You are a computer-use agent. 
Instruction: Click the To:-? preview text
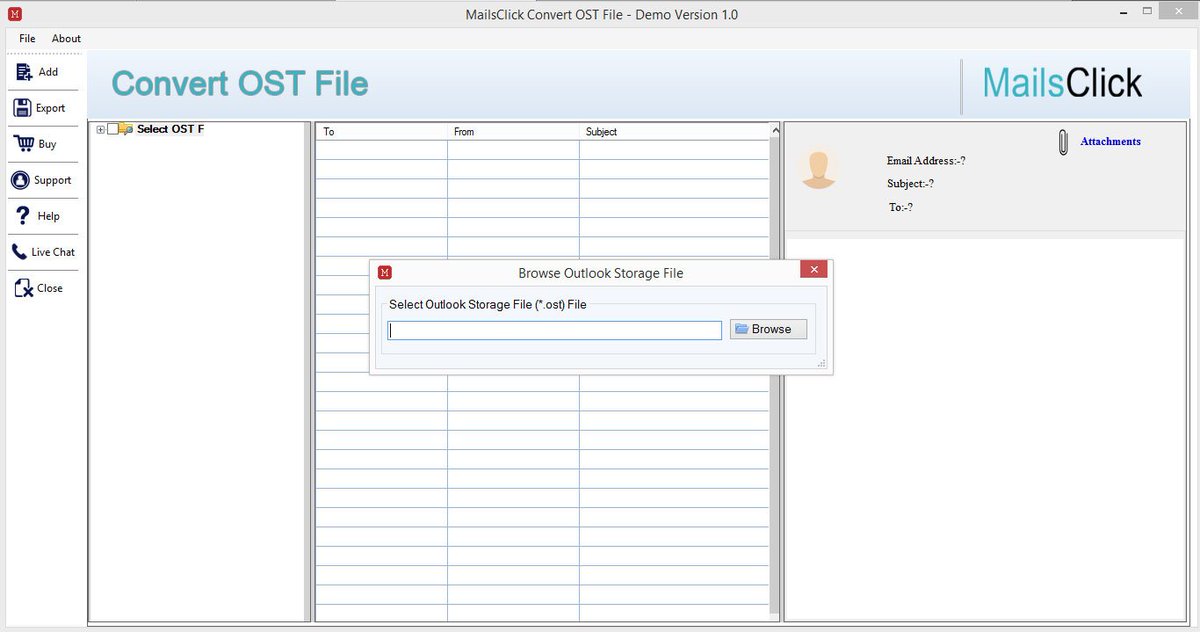[901, 207]
